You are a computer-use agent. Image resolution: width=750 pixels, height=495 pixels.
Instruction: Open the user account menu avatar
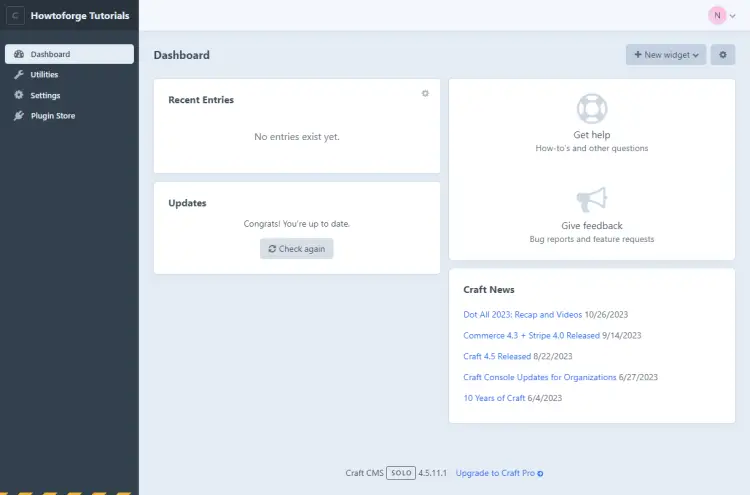[x=717, y=15]
